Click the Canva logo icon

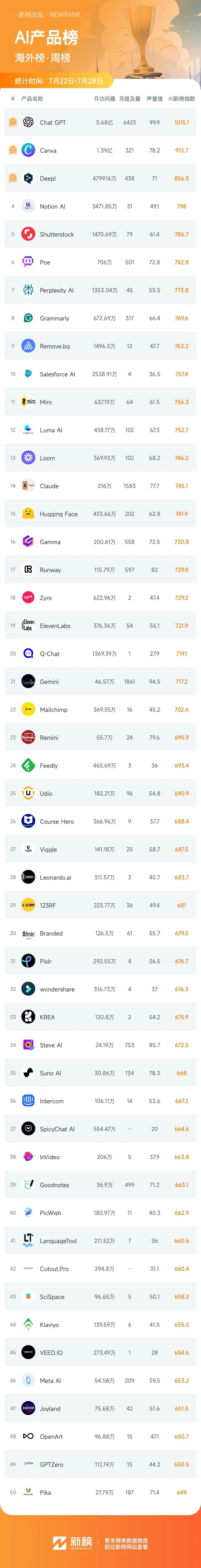pyautogui.click(x=28, y=150)
